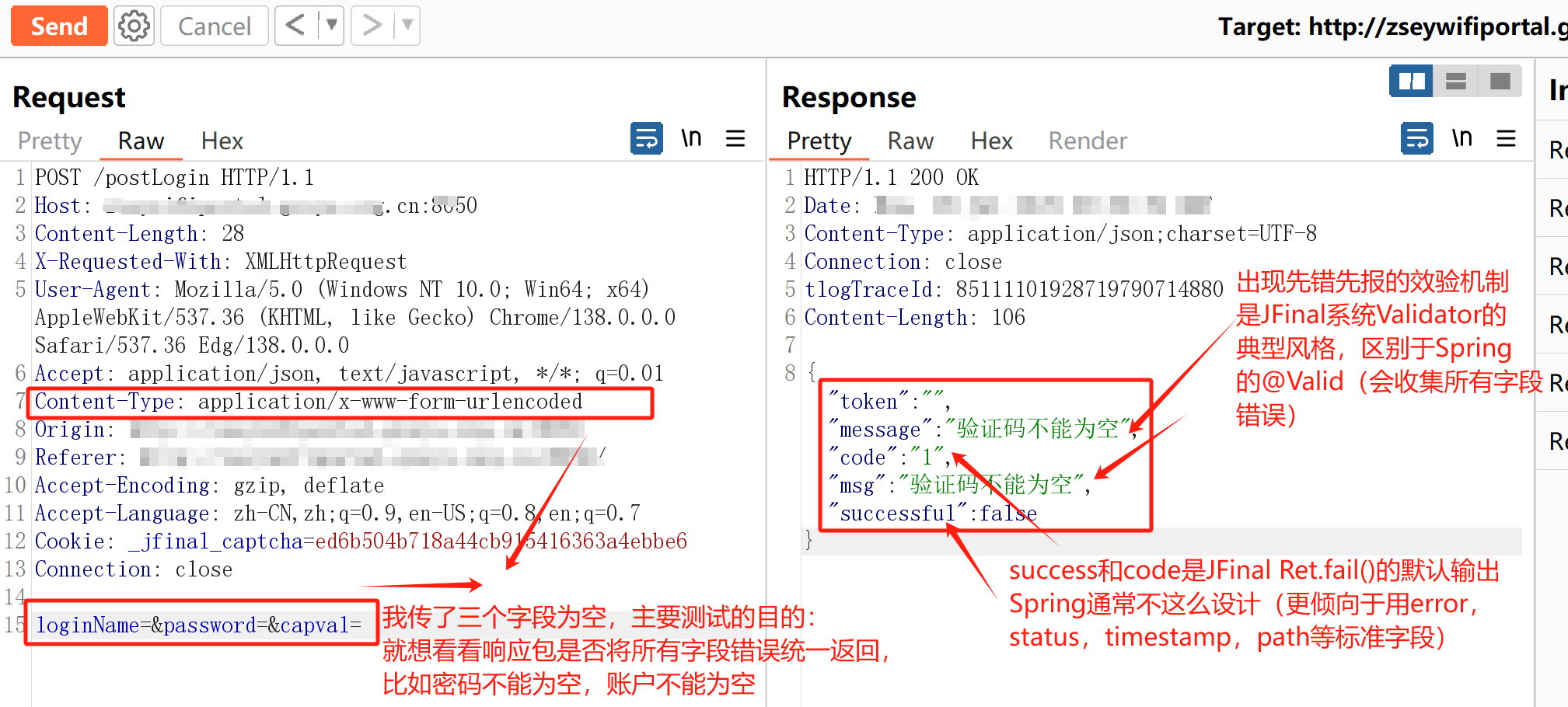This screenshot has height=707, width=1568.
Task: Click the Content-Type request header line
Action: click(309, 402)
